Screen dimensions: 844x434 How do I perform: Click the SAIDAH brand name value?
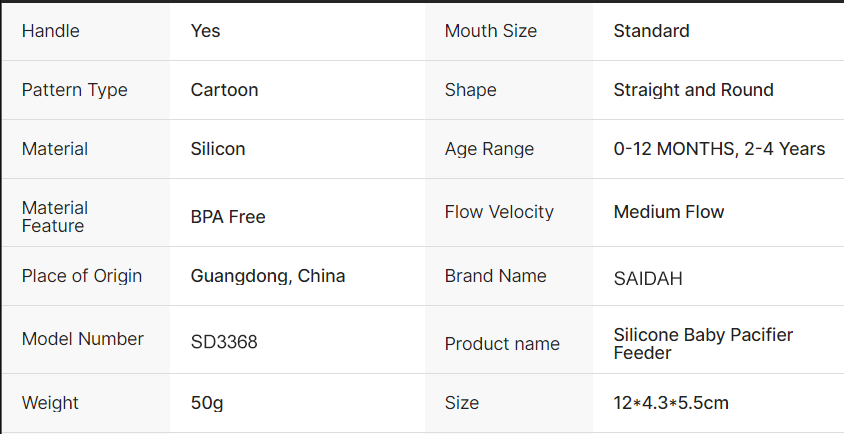point(648,278)
